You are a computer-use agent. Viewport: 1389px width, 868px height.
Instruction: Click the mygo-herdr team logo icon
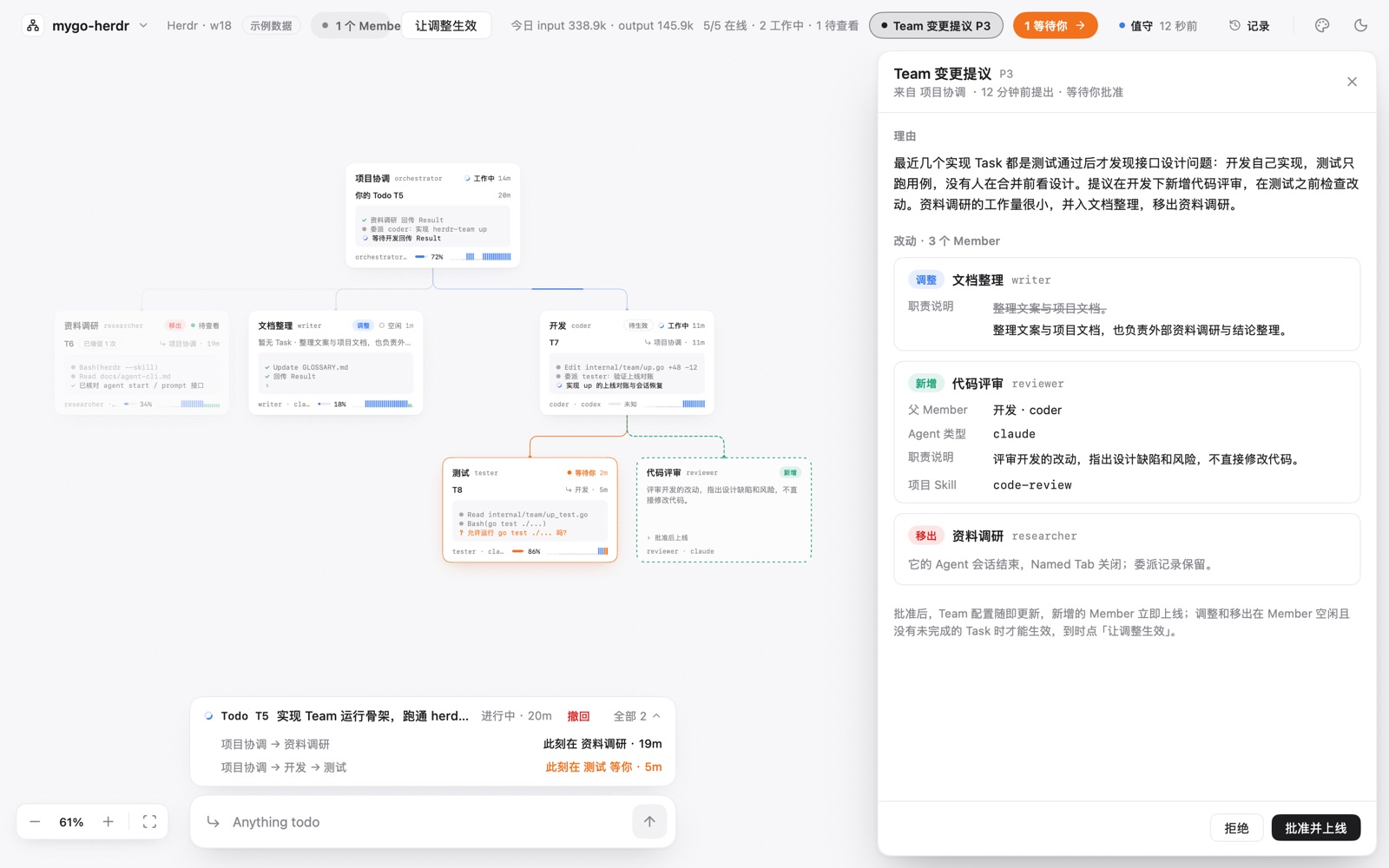33,25
